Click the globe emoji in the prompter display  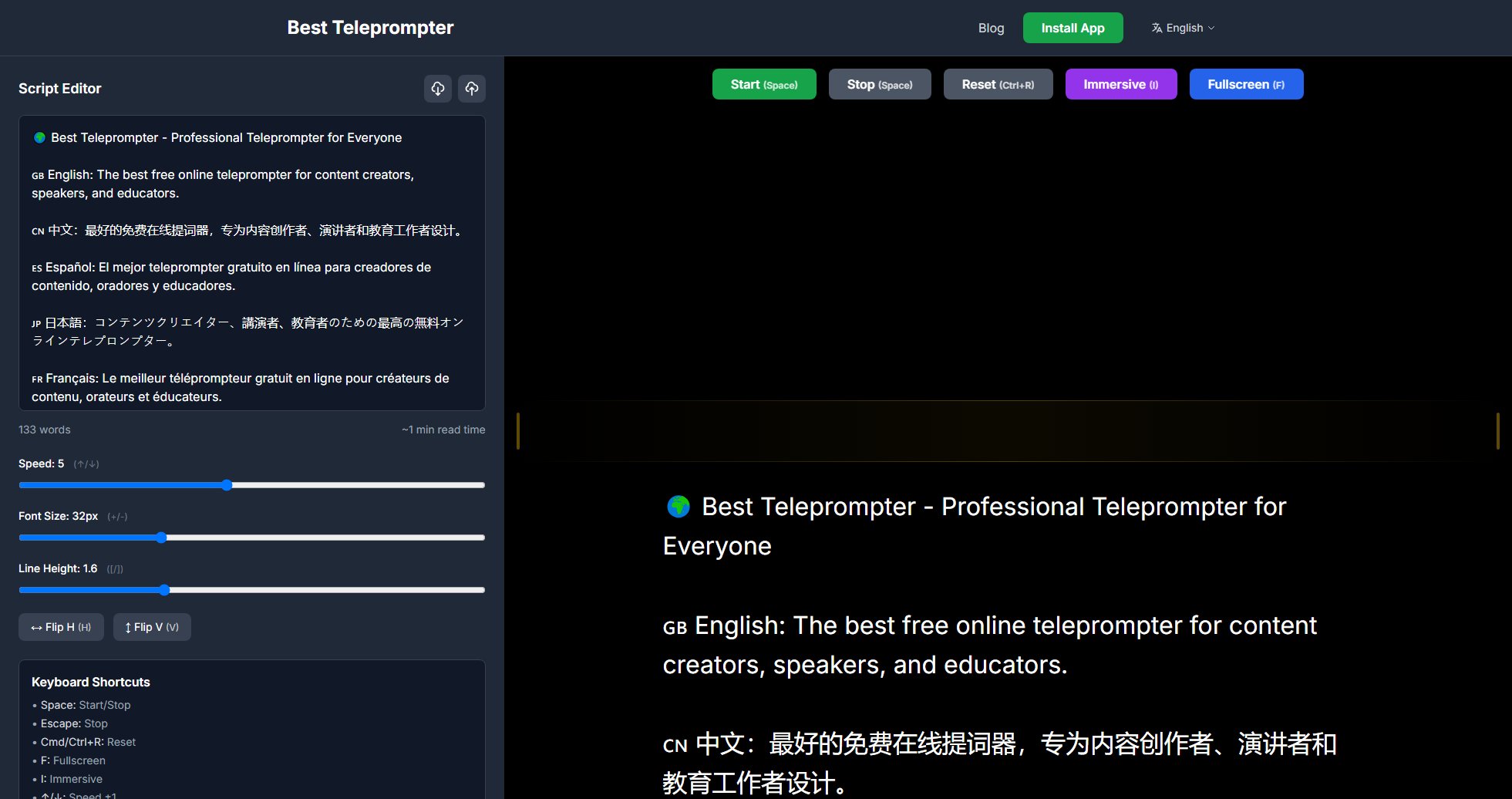679,507
